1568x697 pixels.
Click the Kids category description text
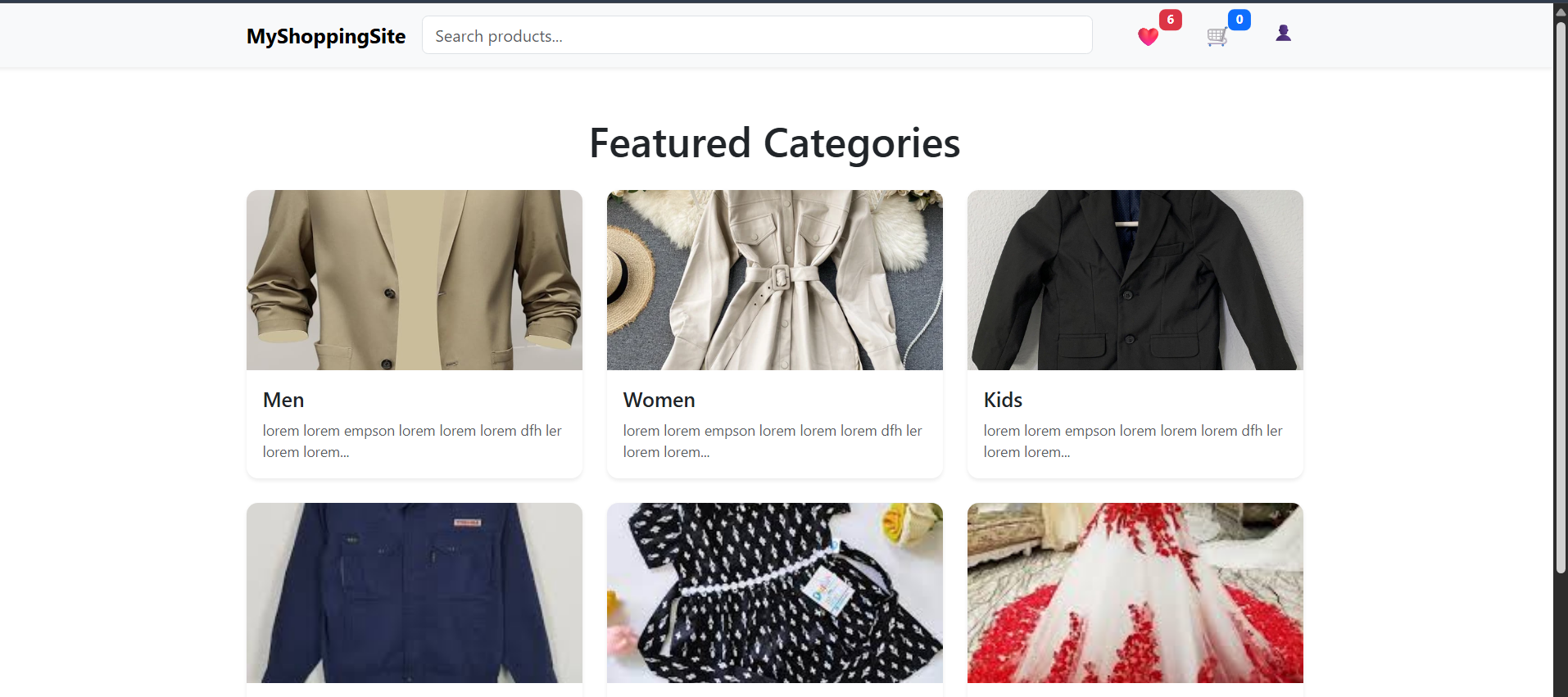[1133, 441]
